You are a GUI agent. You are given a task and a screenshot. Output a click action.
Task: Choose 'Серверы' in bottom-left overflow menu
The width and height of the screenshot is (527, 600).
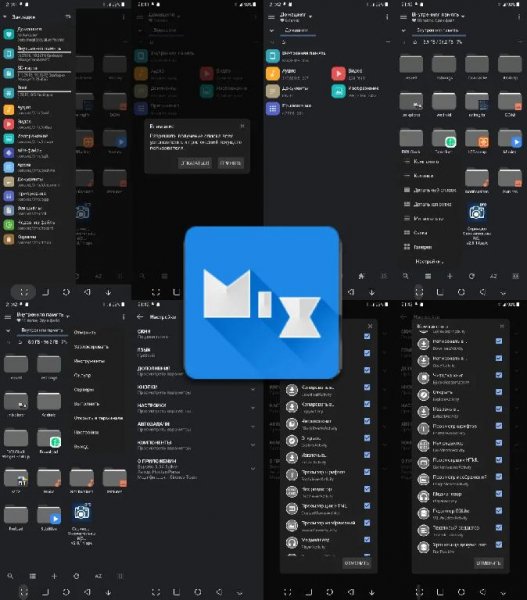tap(83, 390)
